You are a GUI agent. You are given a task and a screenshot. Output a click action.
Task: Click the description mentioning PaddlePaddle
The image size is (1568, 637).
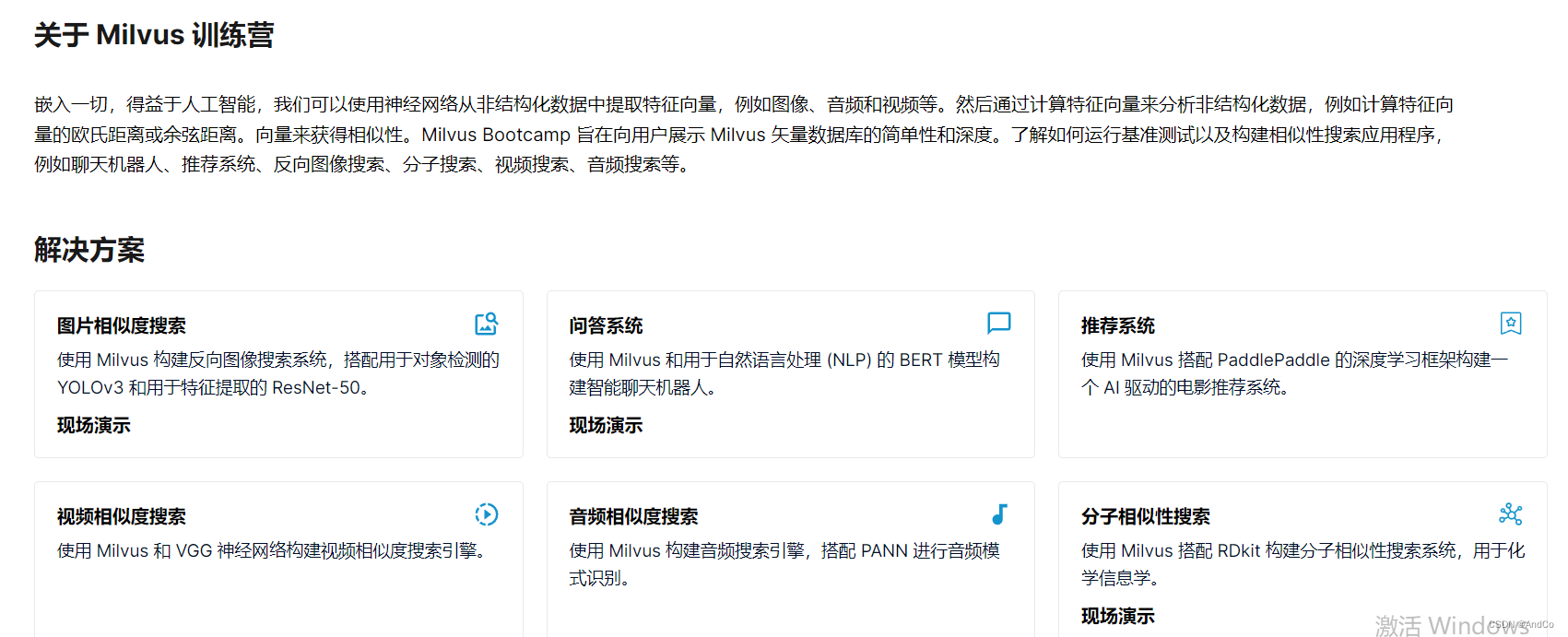1295,373
